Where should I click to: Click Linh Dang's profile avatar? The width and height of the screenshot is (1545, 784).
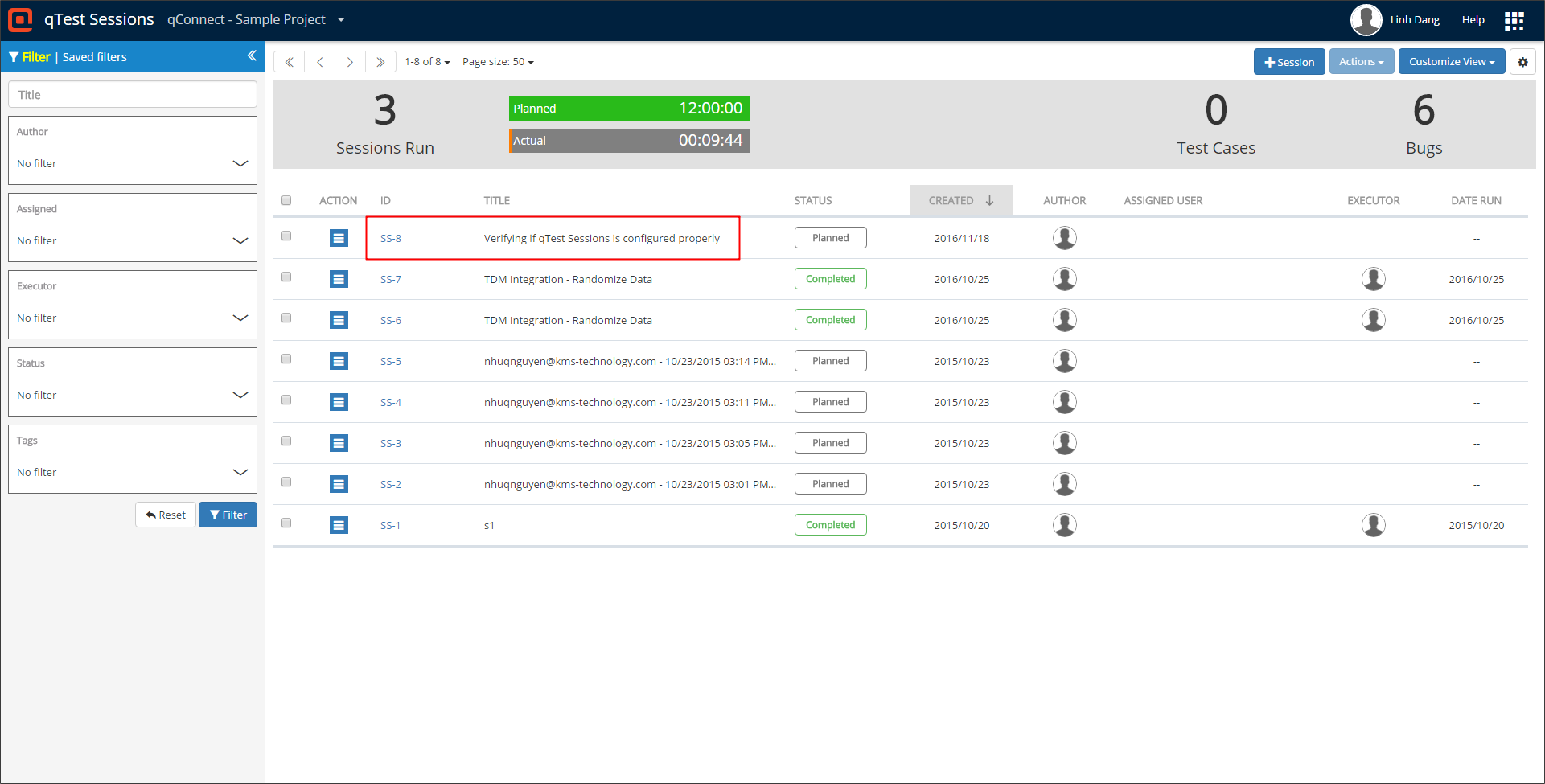pos(1366,20)
